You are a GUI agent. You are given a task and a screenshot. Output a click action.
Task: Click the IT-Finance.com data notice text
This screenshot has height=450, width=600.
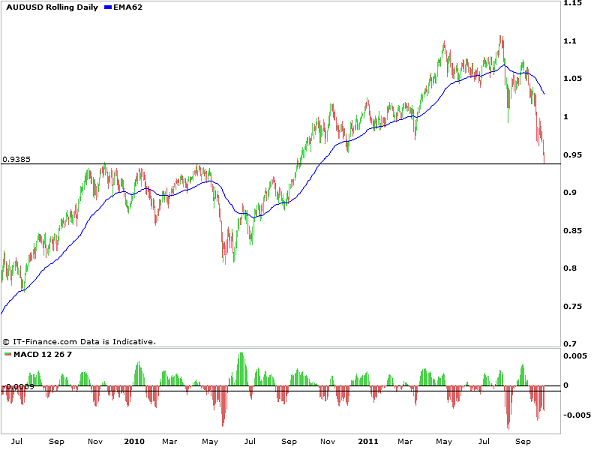[x=79, y=341]
